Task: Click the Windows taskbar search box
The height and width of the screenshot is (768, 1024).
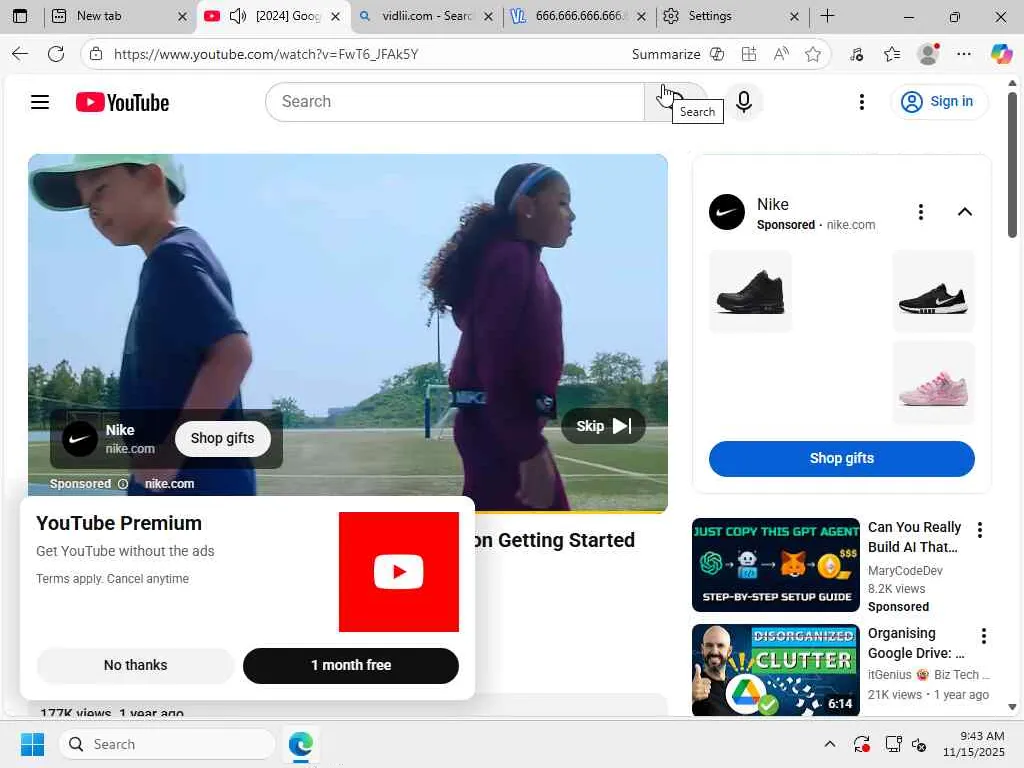Action: click(x=167, y=744)
